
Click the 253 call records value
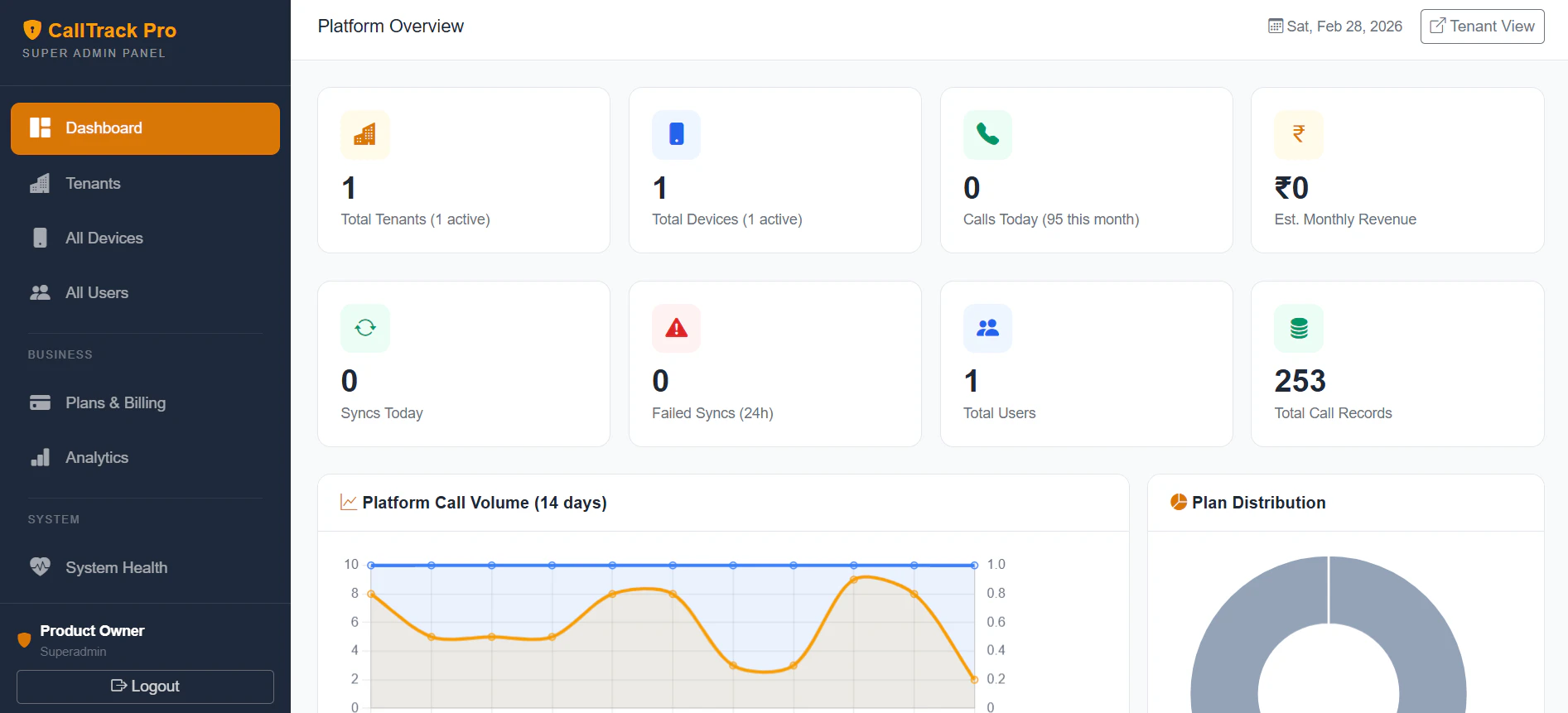(x=1300, y=381)
